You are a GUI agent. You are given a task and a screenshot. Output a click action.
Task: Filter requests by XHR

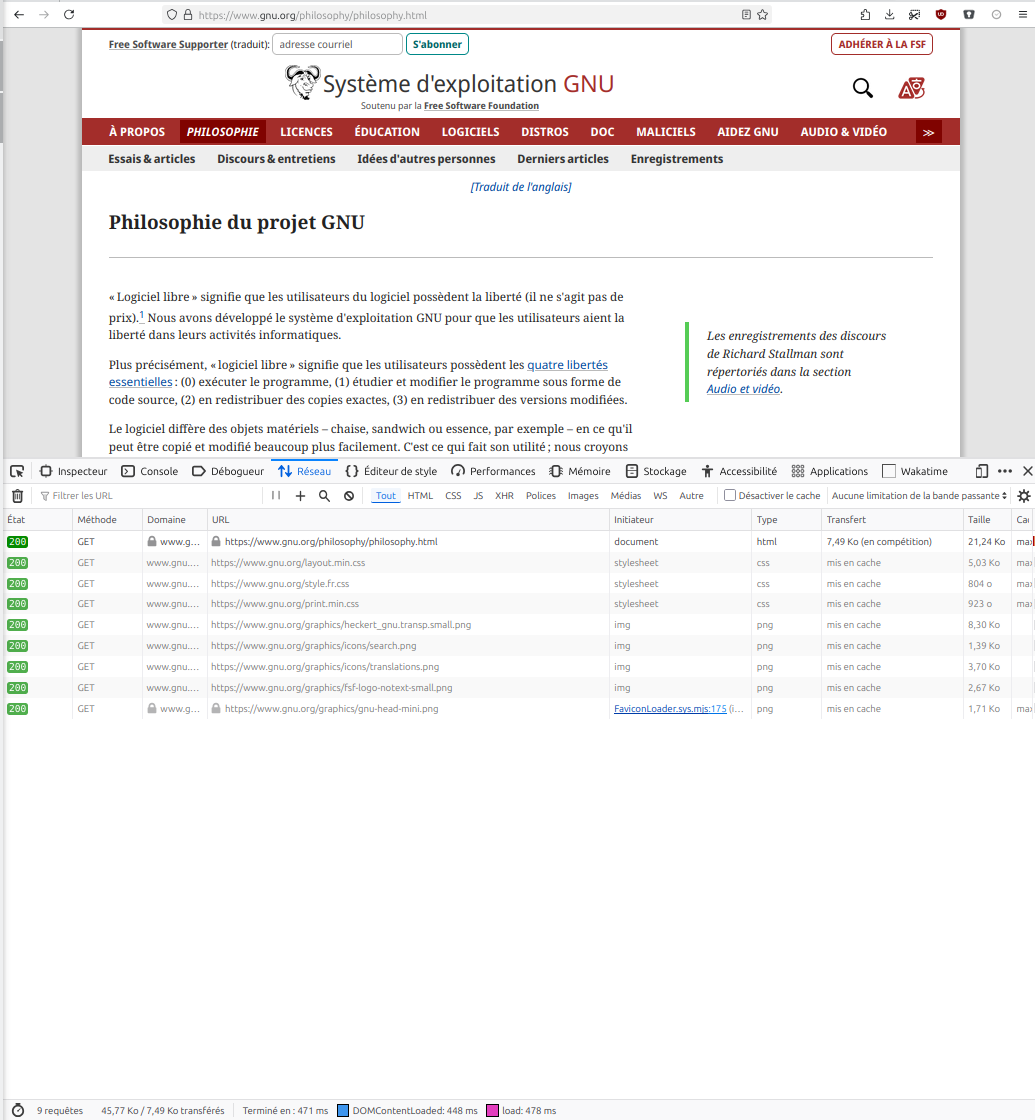pyautogui.click(x=504, y=496)
